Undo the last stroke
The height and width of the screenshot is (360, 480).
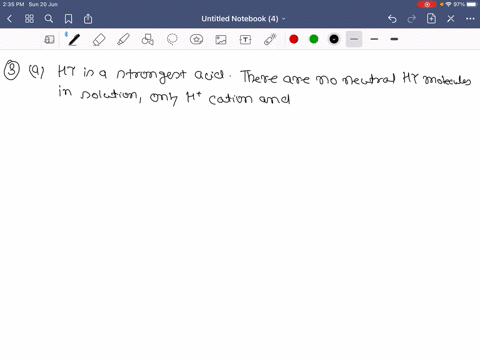tap(392, 19)
